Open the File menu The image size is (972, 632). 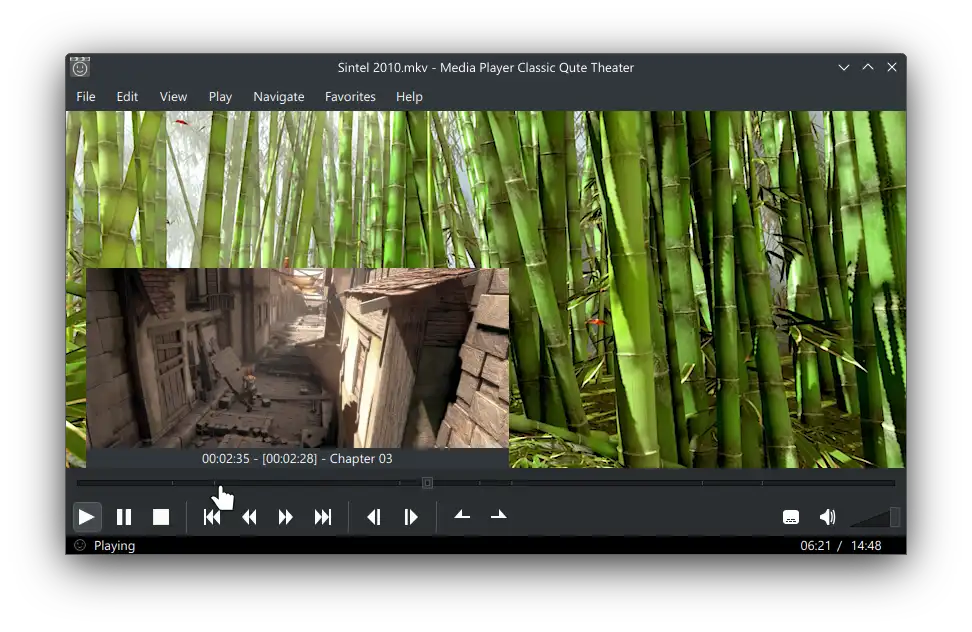[86, 97]
